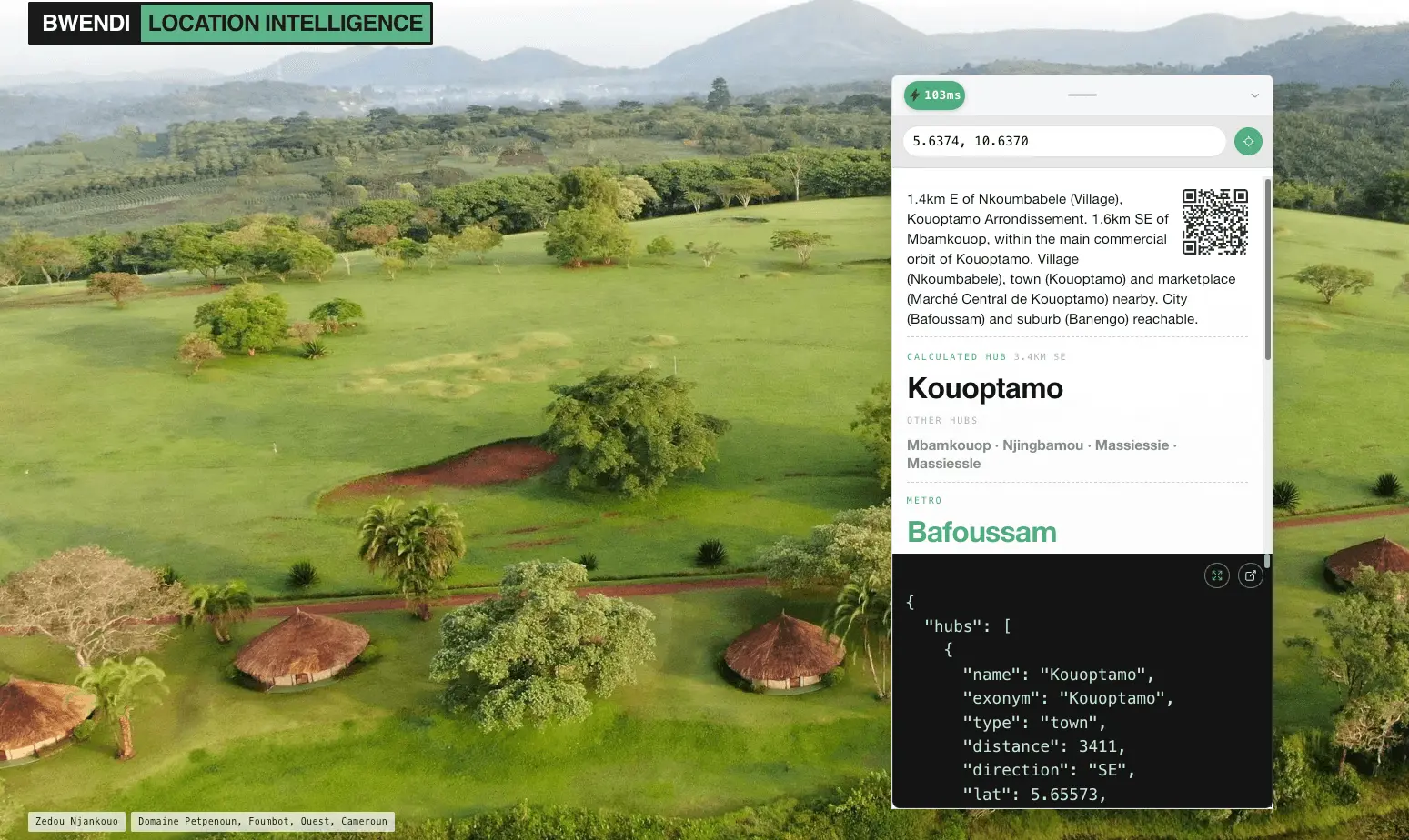1409x840 pixels.
Task: Click the lightning bolt icon in badge
Action: point(915,95)
